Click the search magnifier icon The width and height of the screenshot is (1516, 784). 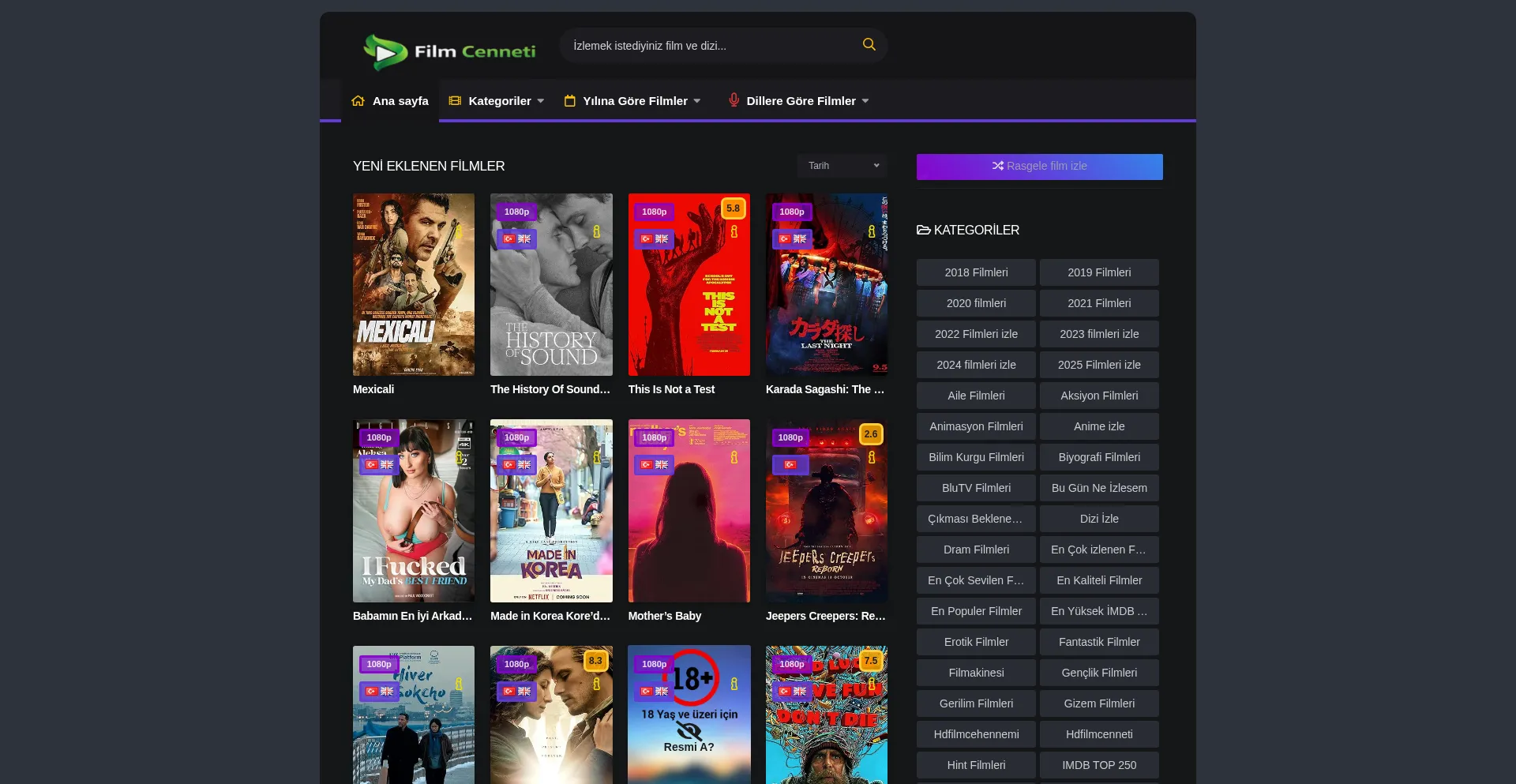click(869, 45)
